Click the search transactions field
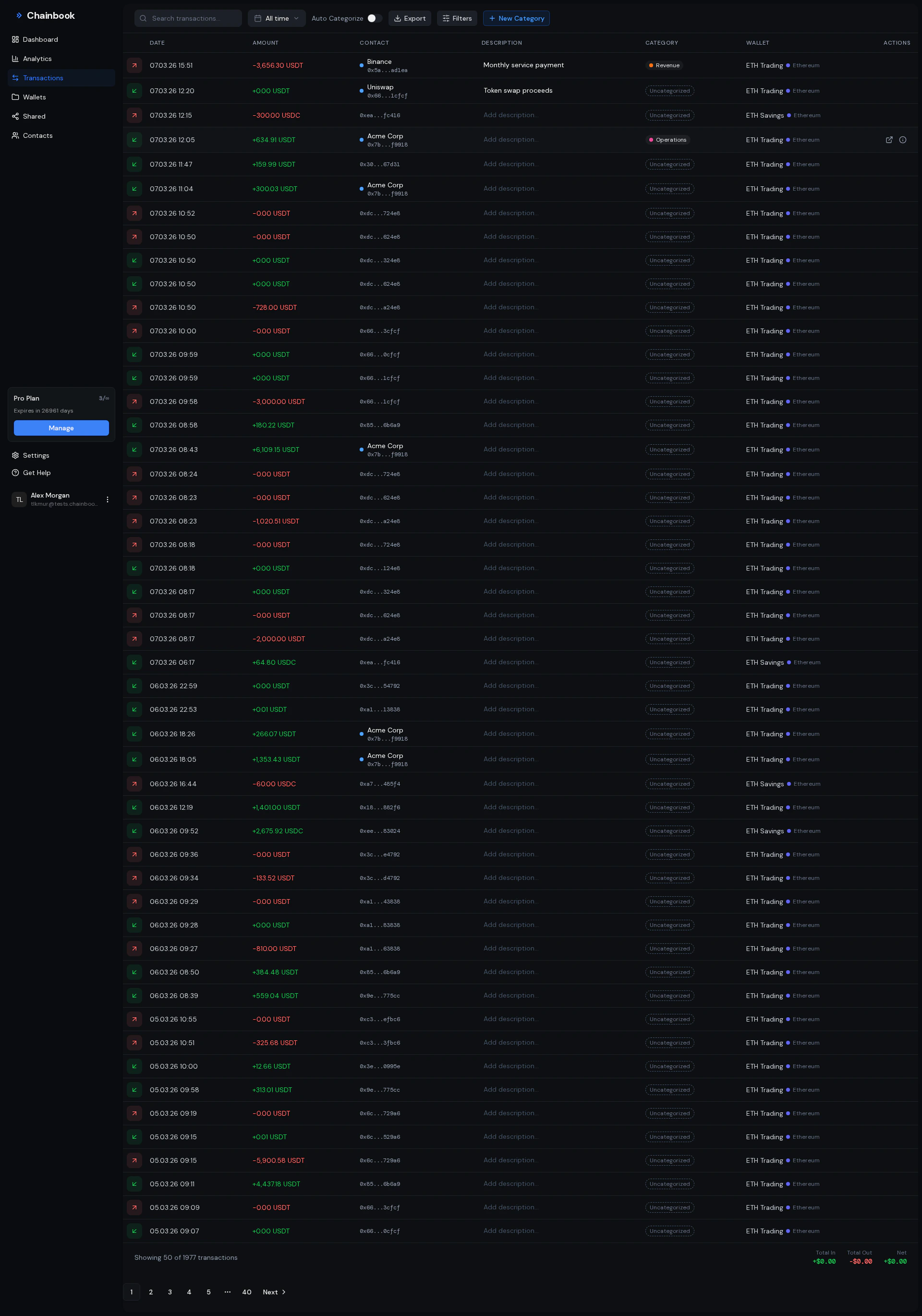 (188, 18)
